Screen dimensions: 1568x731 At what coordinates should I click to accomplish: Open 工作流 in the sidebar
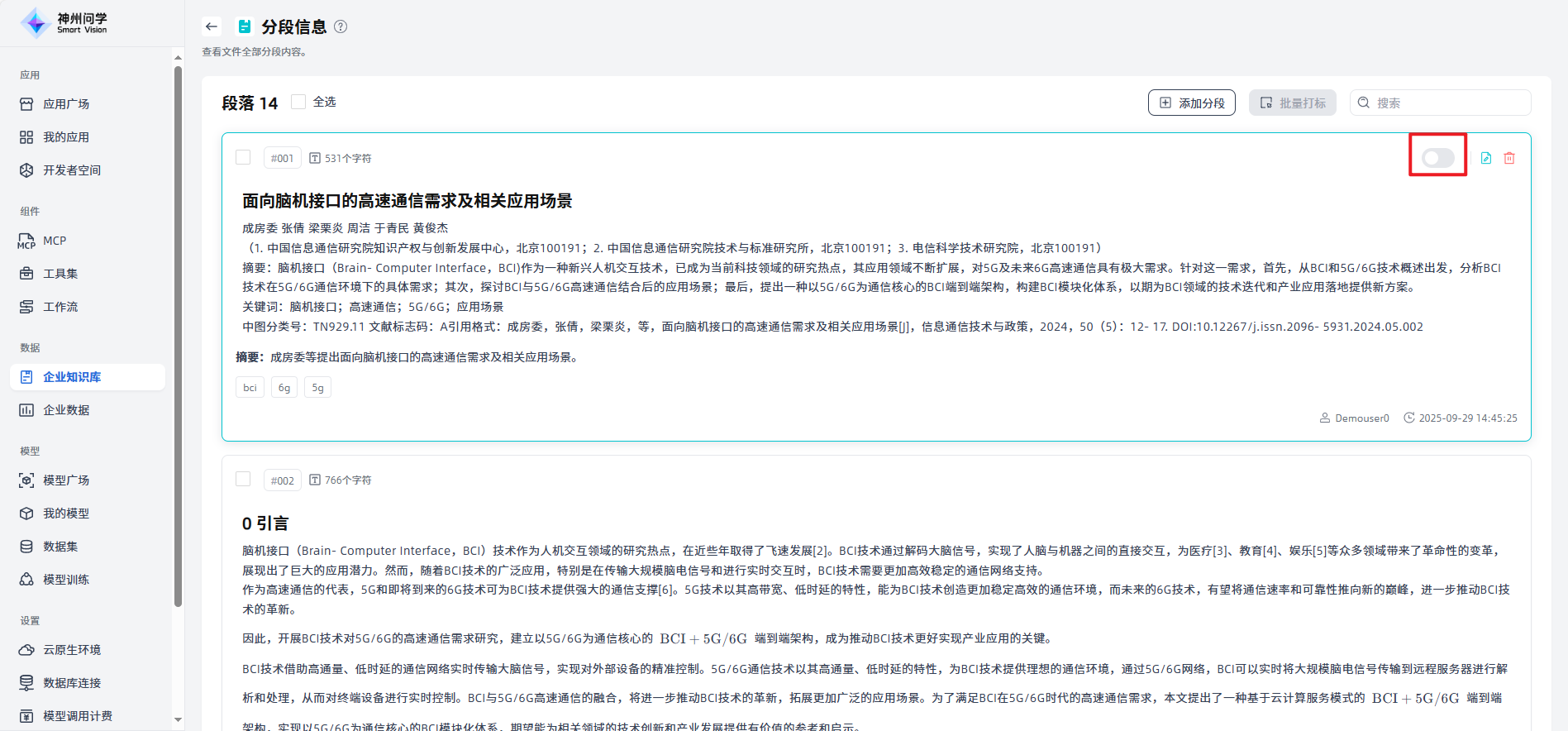coord(60,307)
